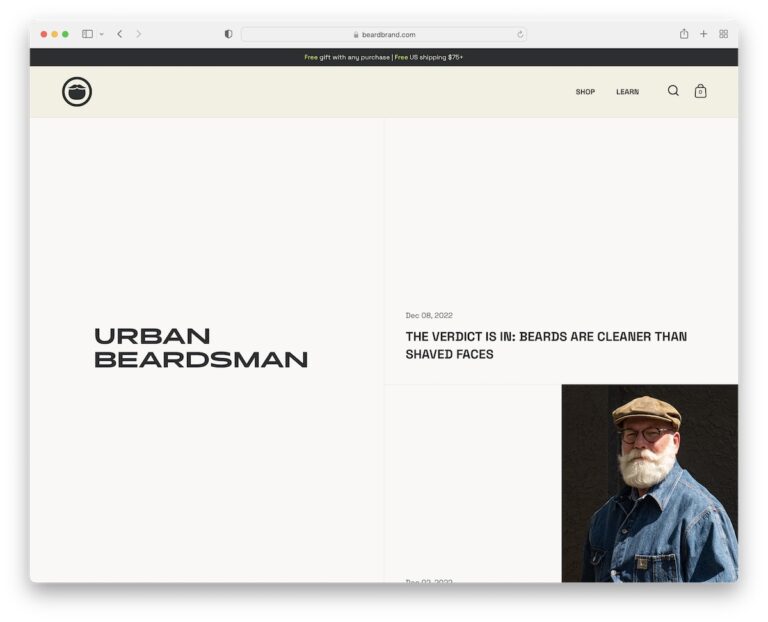Screen dimensions: 768x622
Task: Open the SHOP menu
Action: pos(585,92)
